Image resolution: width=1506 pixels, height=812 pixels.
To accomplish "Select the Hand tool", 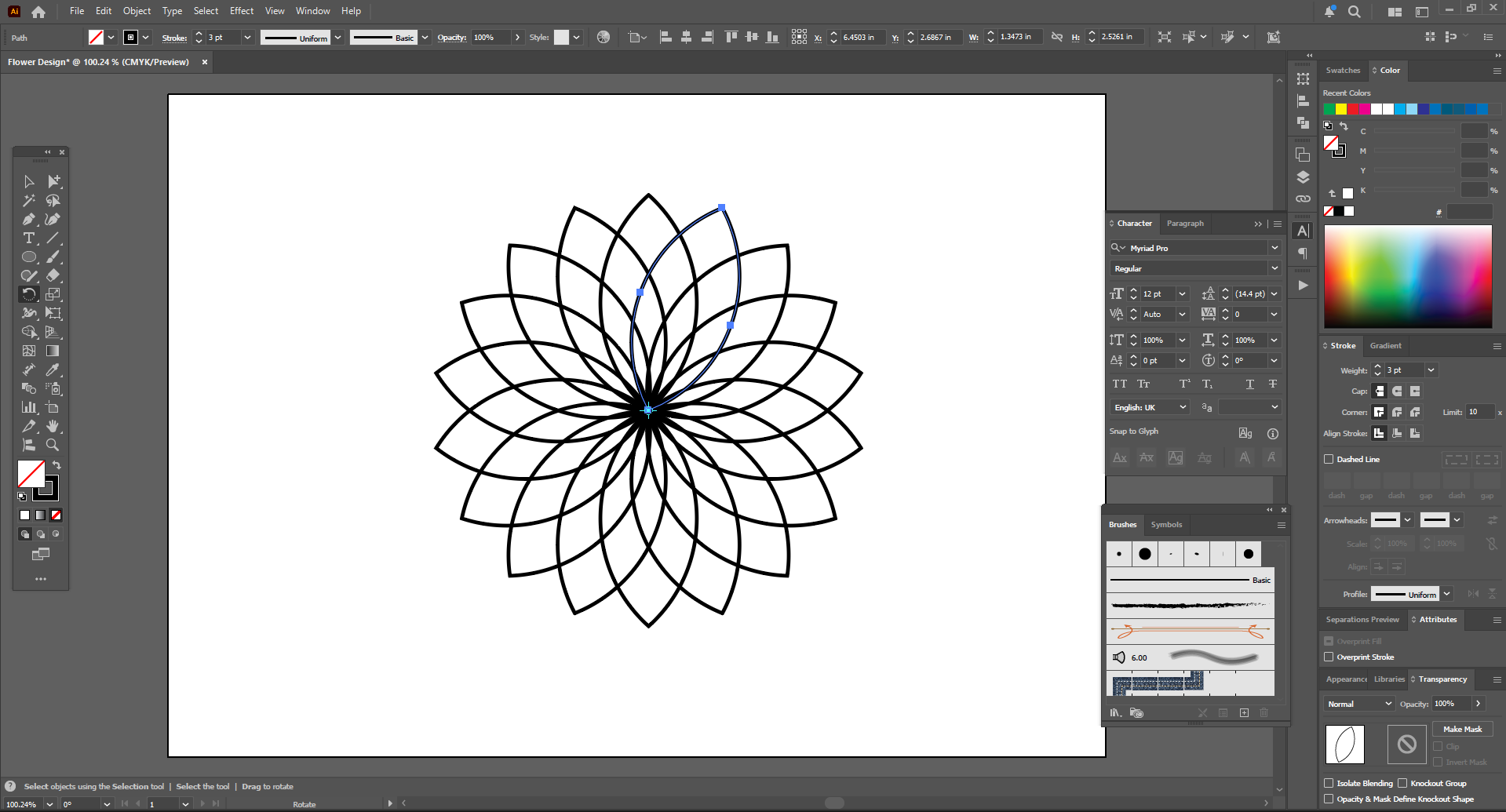I will point(53,426).
